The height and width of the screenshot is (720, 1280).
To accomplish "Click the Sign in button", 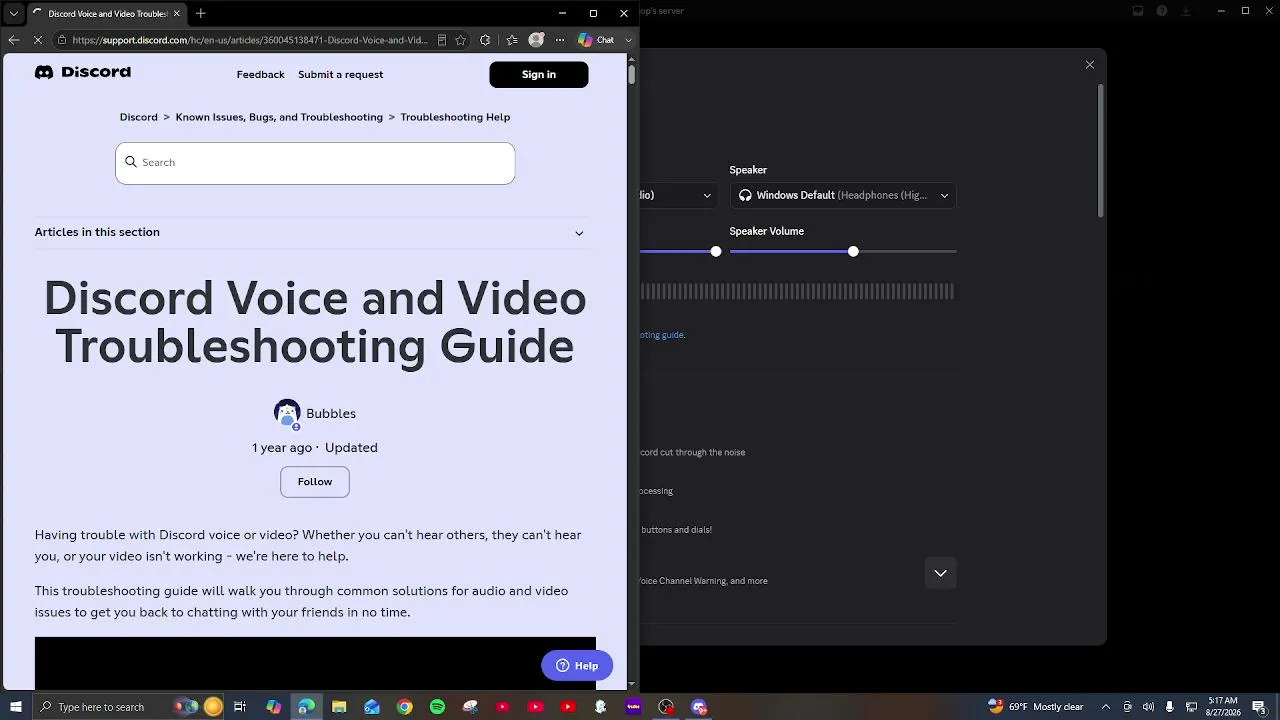I will [539, 74].
